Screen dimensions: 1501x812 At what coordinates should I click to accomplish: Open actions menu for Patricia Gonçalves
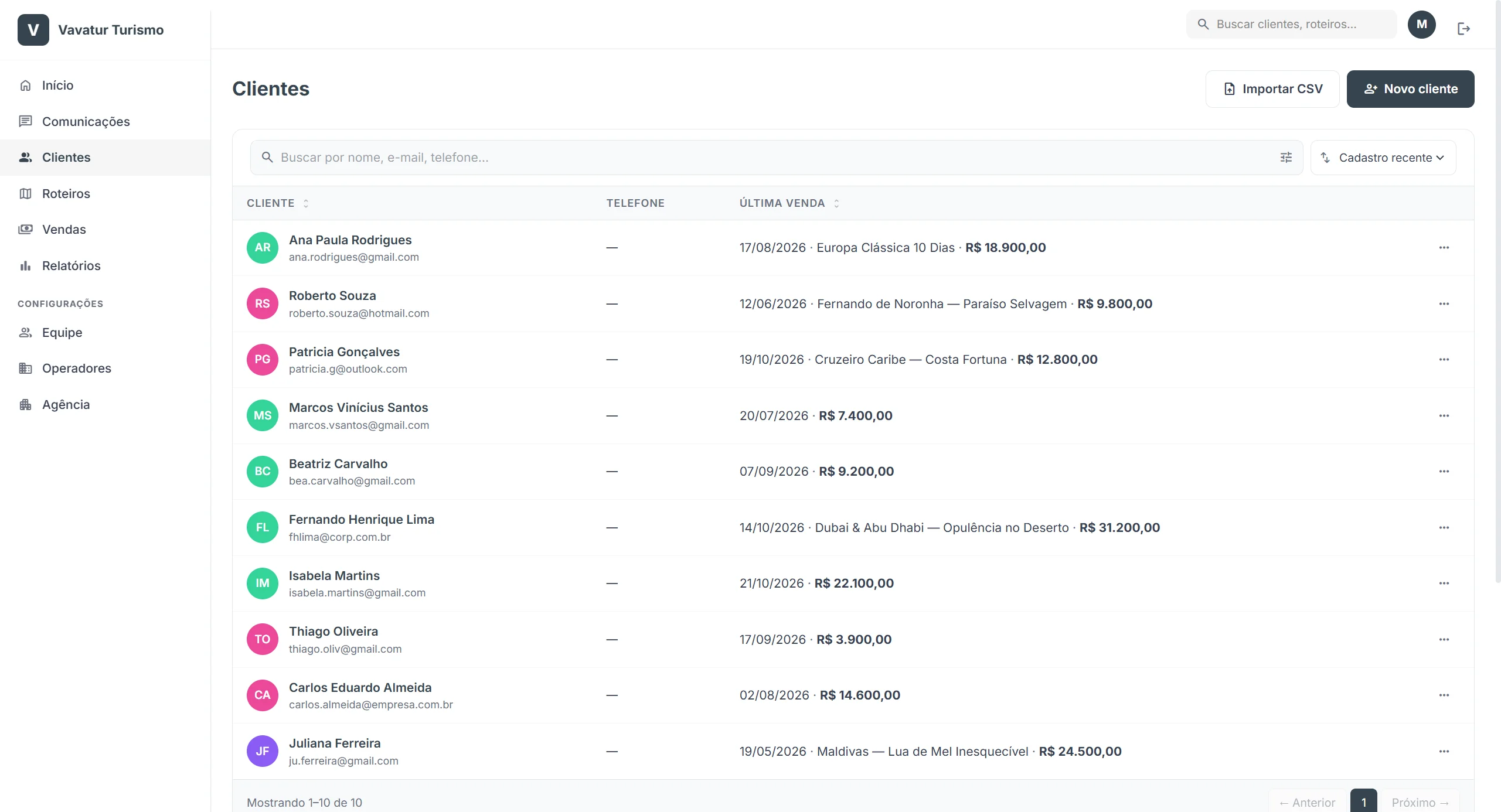coord(1444,360)
